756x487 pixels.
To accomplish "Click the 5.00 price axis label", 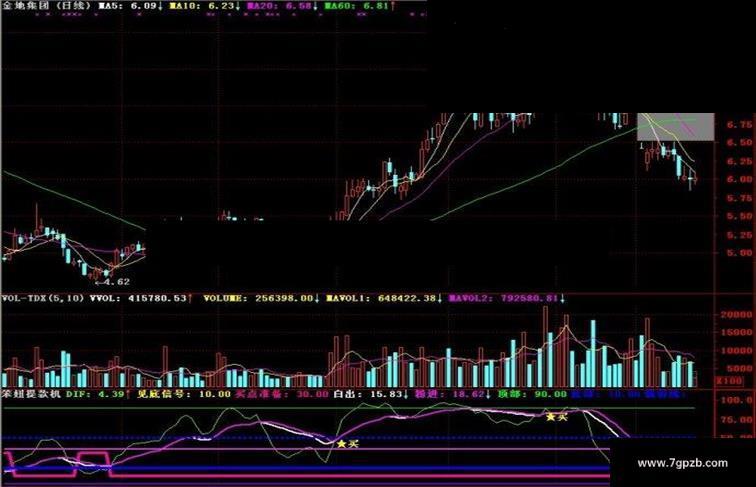I will tap(739, 253).
